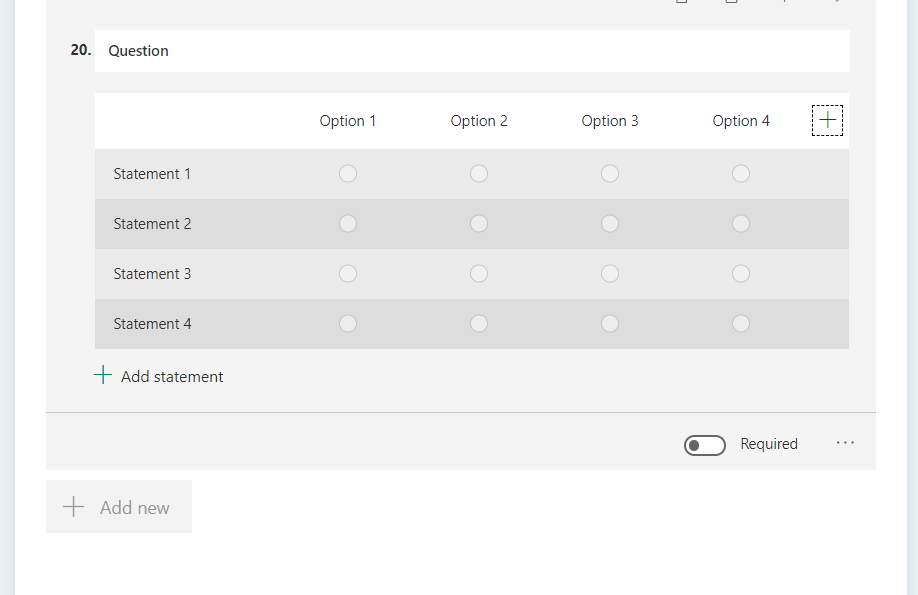Select Option 2 radio for Statement 3

click(x=479, y=273)
